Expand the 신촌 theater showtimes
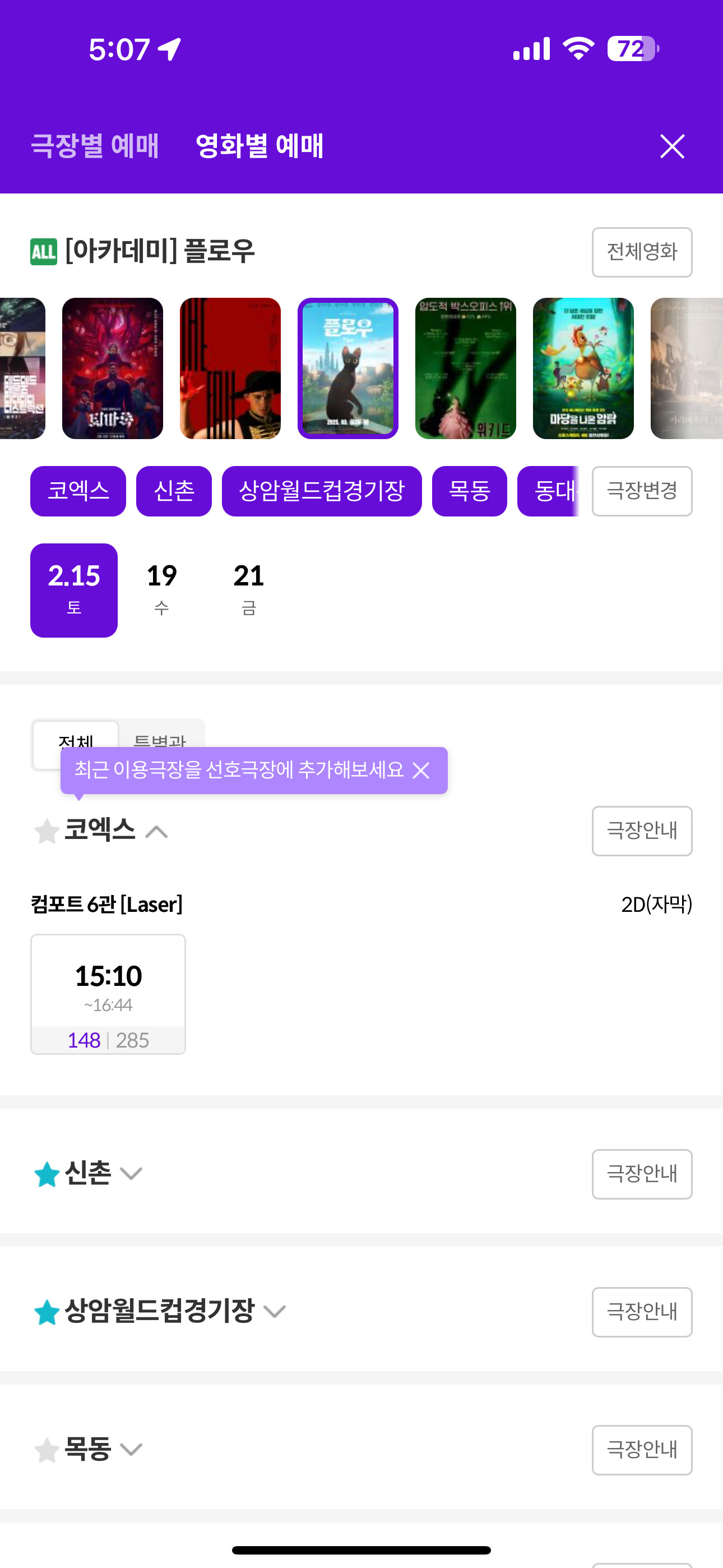Screen dimensions: 723x1568 131,1174
